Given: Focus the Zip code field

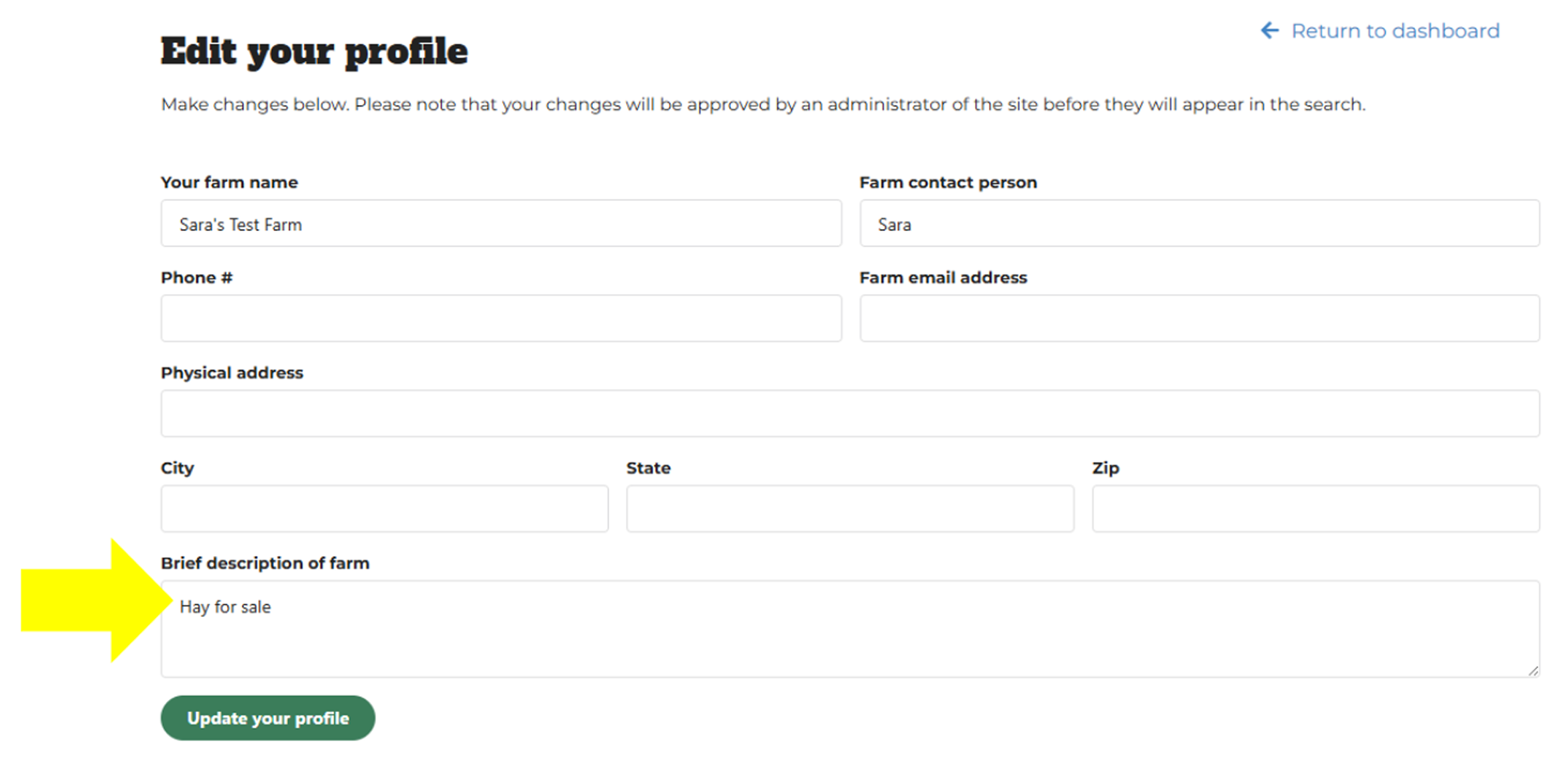Looking at the screenshot, I should 1315,509.
